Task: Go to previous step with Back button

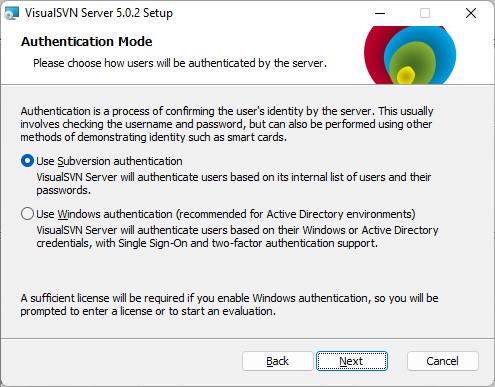Action: coord(278,361)
